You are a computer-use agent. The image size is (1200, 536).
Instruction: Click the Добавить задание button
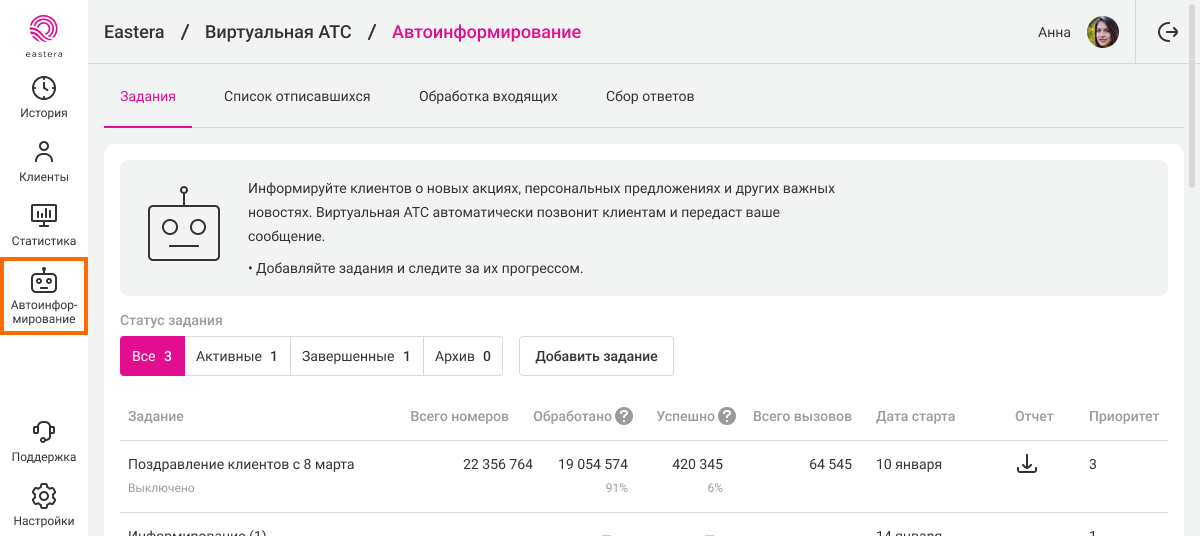point(596,356)
